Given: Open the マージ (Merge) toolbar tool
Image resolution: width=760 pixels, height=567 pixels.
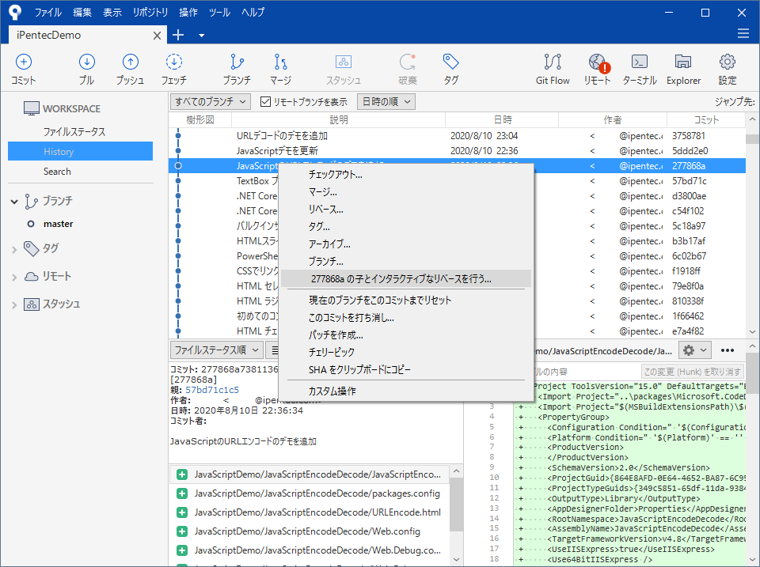Looking at the screenshot, I should (x=281, y=69).
